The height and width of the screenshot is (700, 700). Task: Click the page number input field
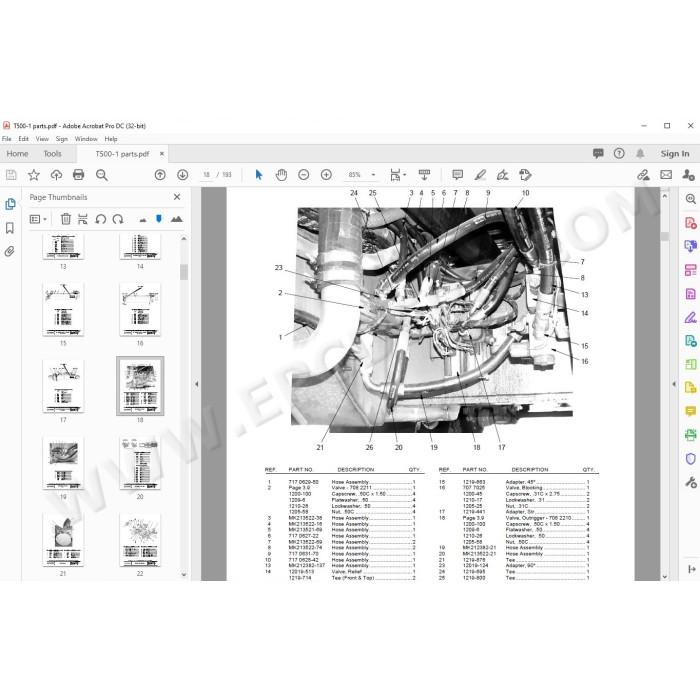(x=206, y=175)
